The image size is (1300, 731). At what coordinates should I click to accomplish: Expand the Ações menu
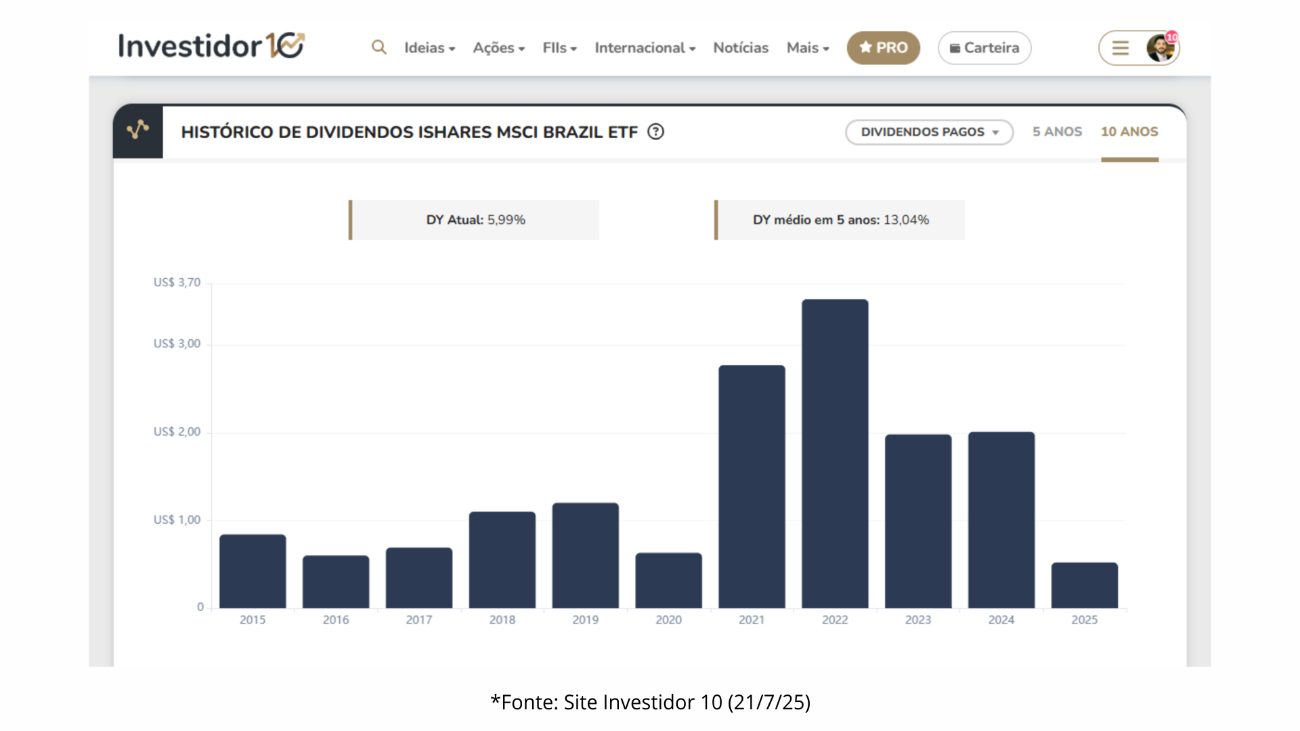click(x=498, y=48)
